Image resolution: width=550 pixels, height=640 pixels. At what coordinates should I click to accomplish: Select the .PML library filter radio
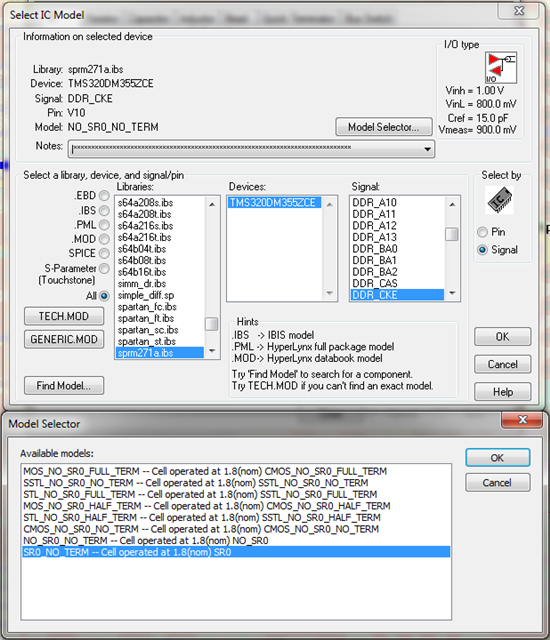point(104,224)
